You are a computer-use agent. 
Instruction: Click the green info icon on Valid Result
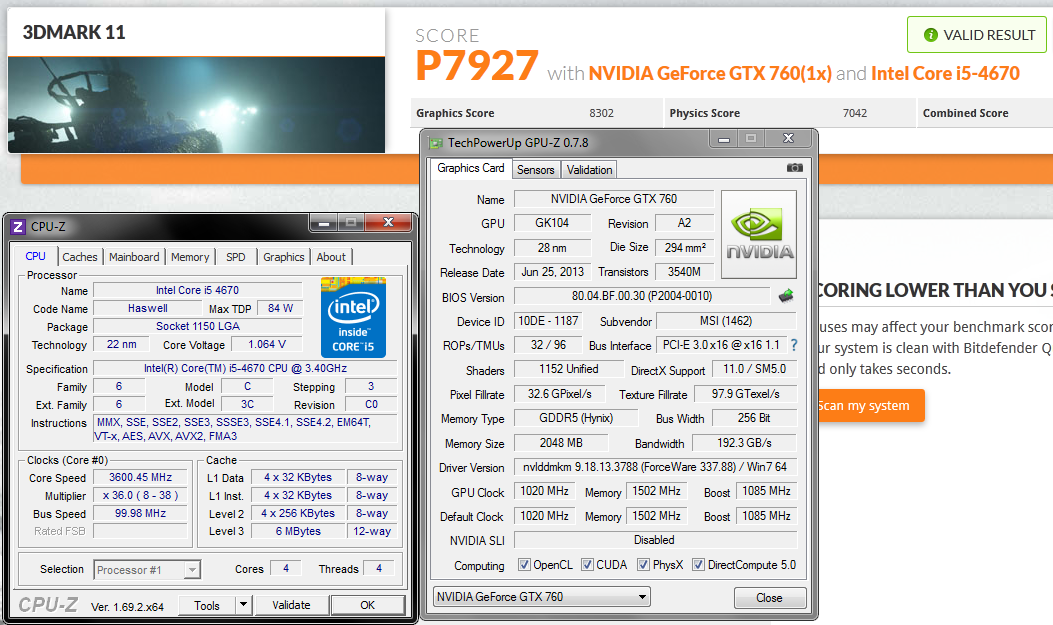(x=931, y=35)
